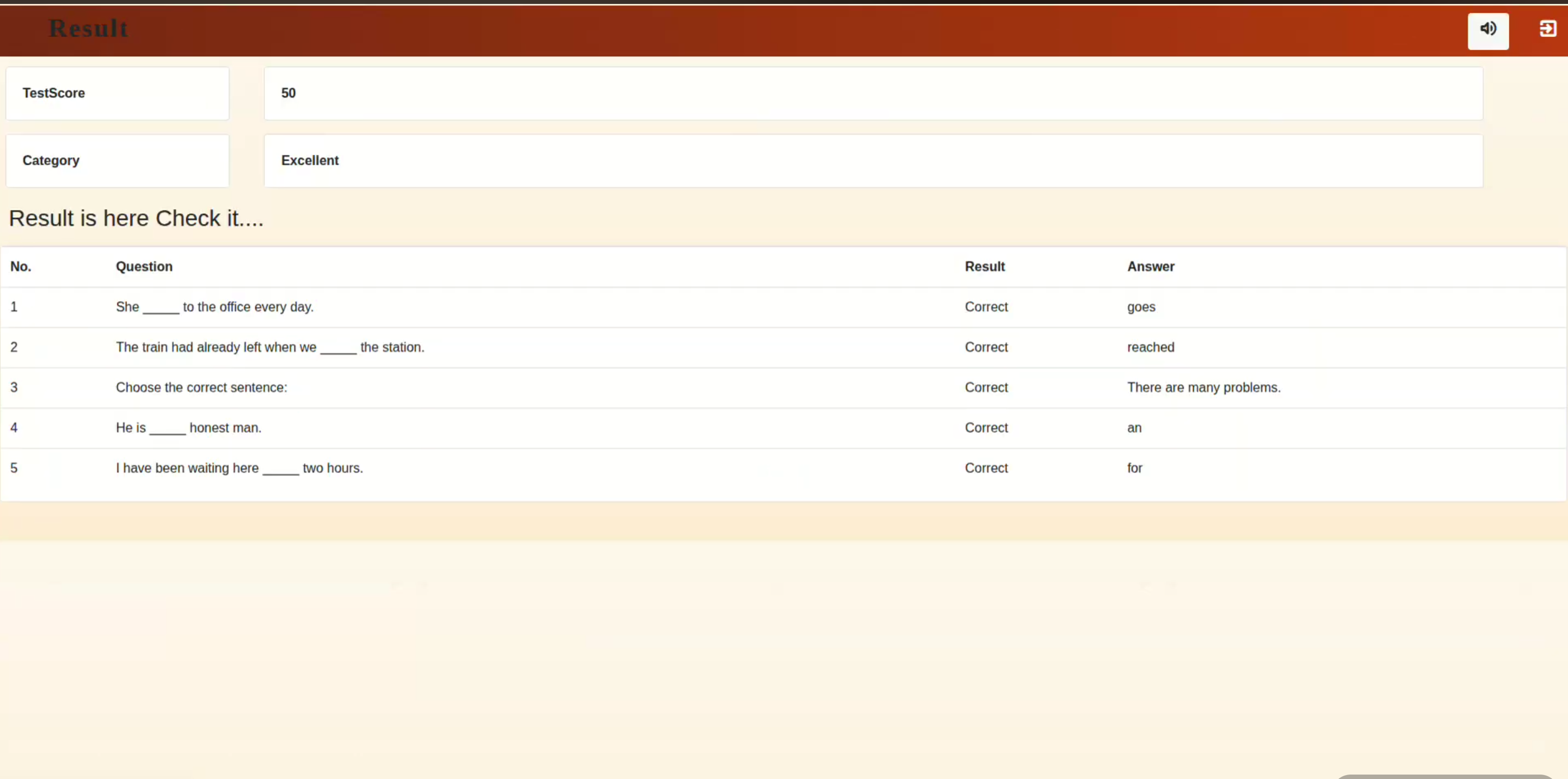Click row number 4 cell
This screenshot has height=779, width=1568.
click(14, 428)
